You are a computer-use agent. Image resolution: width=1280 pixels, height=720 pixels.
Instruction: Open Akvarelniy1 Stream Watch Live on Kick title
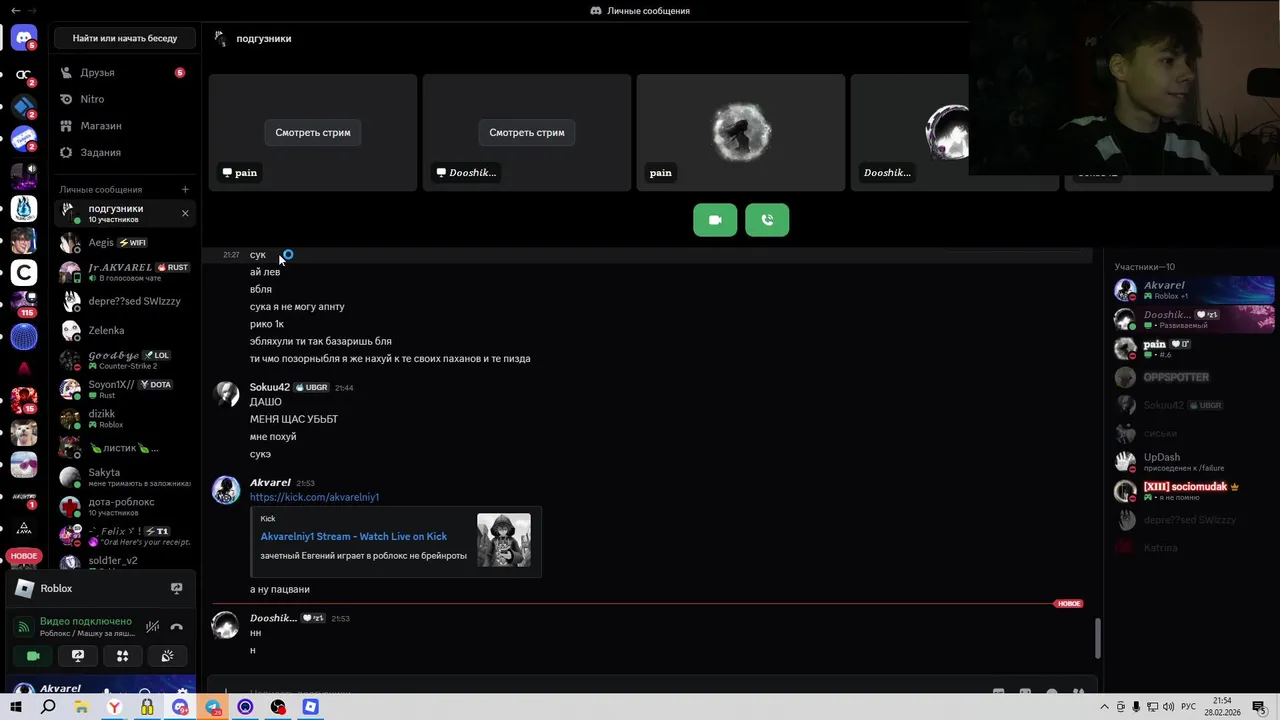point(354,537)
